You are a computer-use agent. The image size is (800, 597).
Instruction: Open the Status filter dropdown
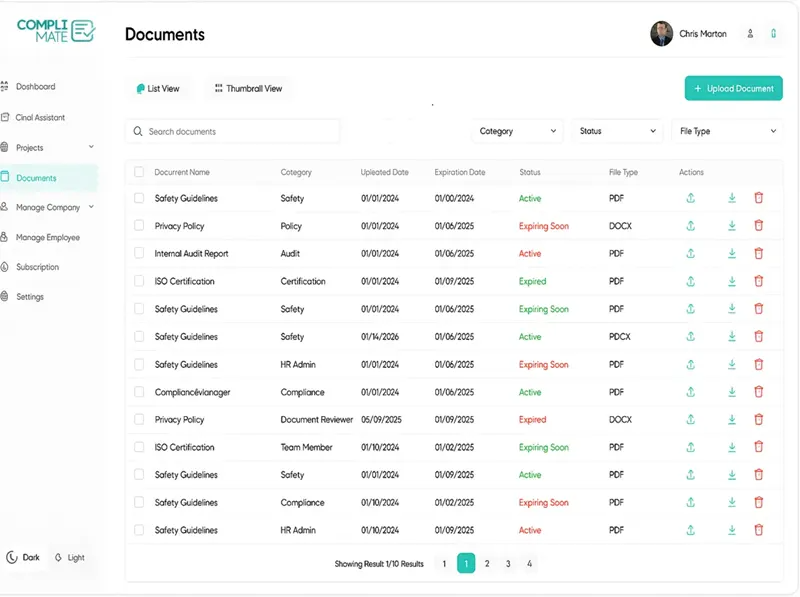coord(617,131)
